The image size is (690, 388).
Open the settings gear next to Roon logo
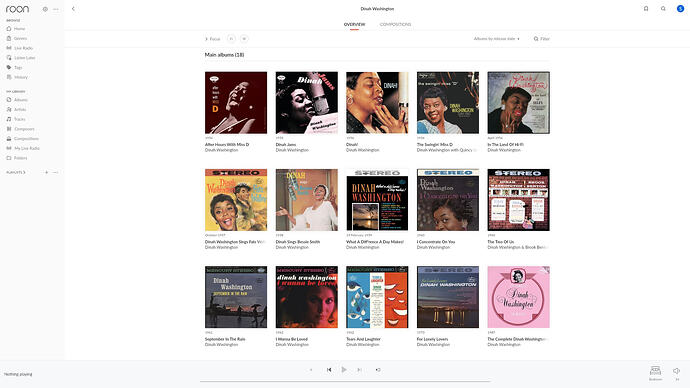coord(45,9)
